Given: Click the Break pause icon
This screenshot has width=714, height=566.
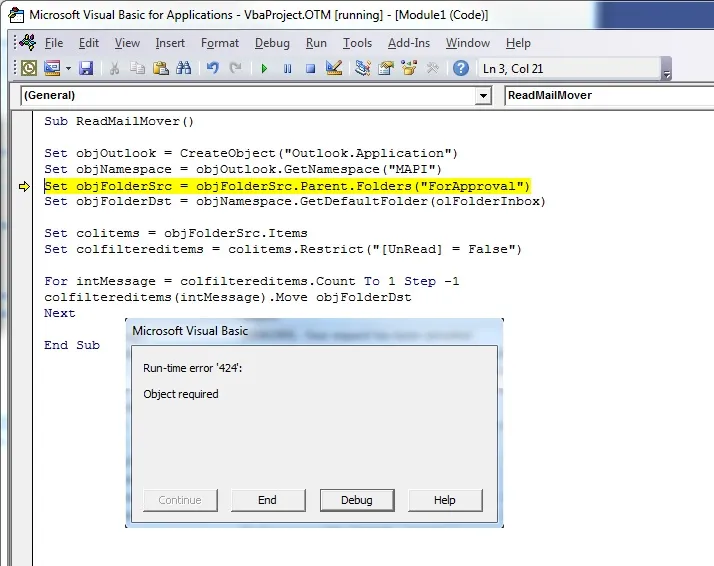Looking at the screenshot, I should click(287, 69).
